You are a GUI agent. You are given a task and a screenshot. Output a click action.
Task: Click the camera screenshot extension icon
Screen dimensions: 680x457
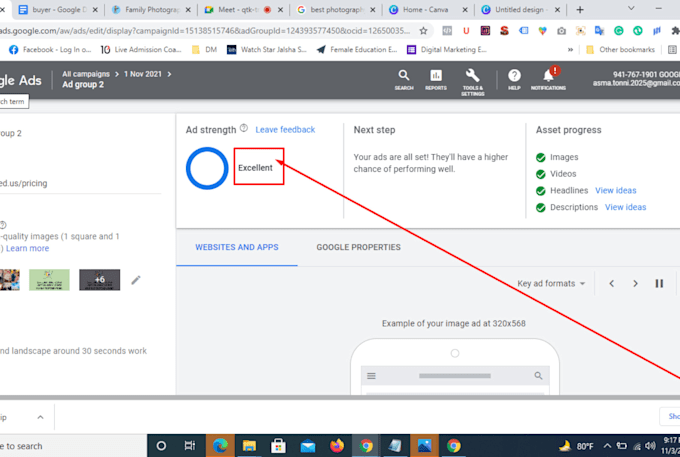561,31
